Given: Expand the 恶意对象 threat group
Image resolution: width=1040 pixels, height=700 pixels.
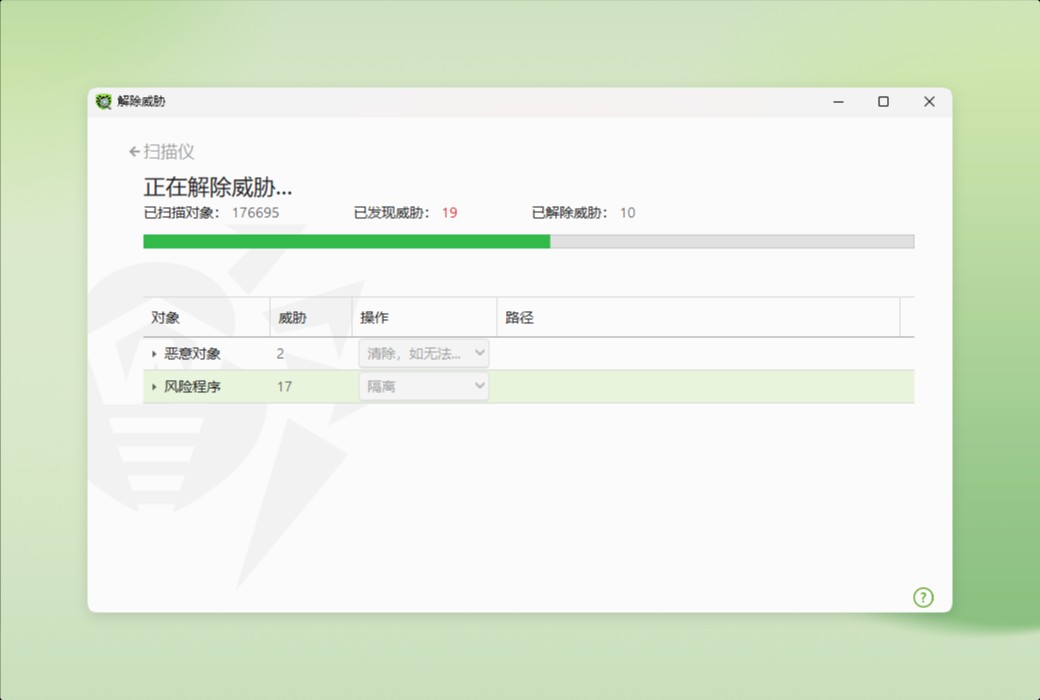Looking at the screenshot, I should tap(152, 353).
